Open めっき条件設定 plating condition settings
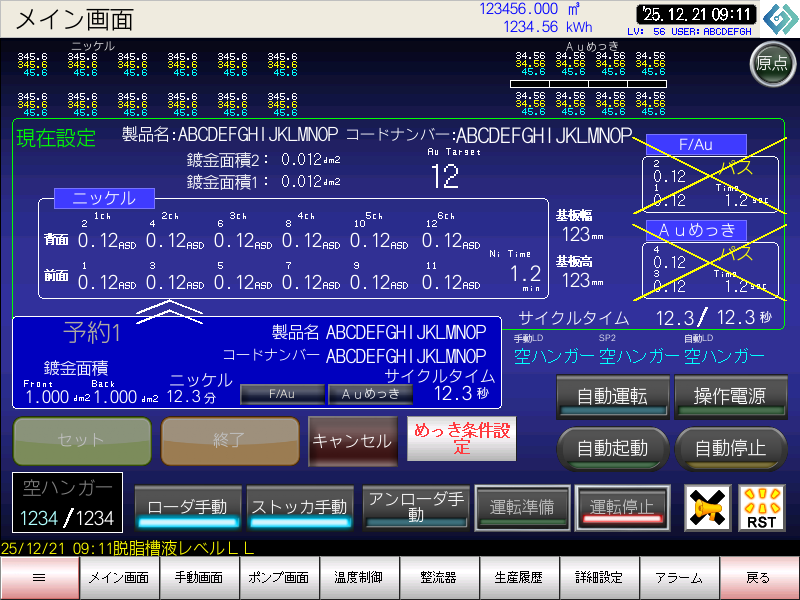The image size is (800, 600). [461, 440]
